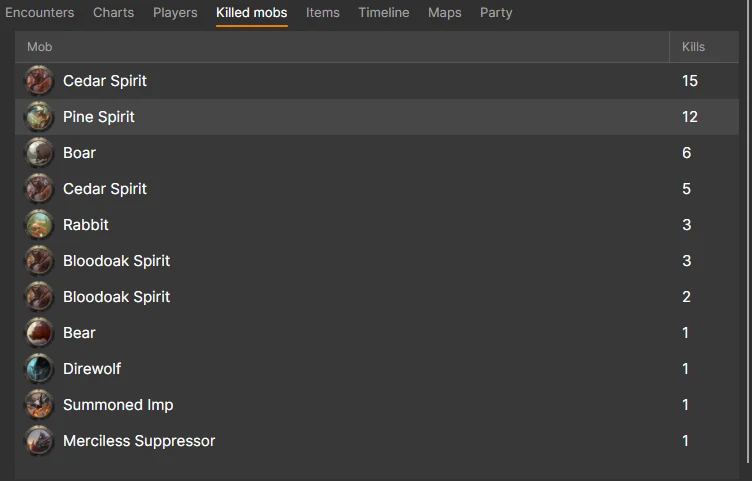Image resolution: width=752 pixels, height=481 pixels.
Task: Switch to the Charts tab
Action: 113,12
